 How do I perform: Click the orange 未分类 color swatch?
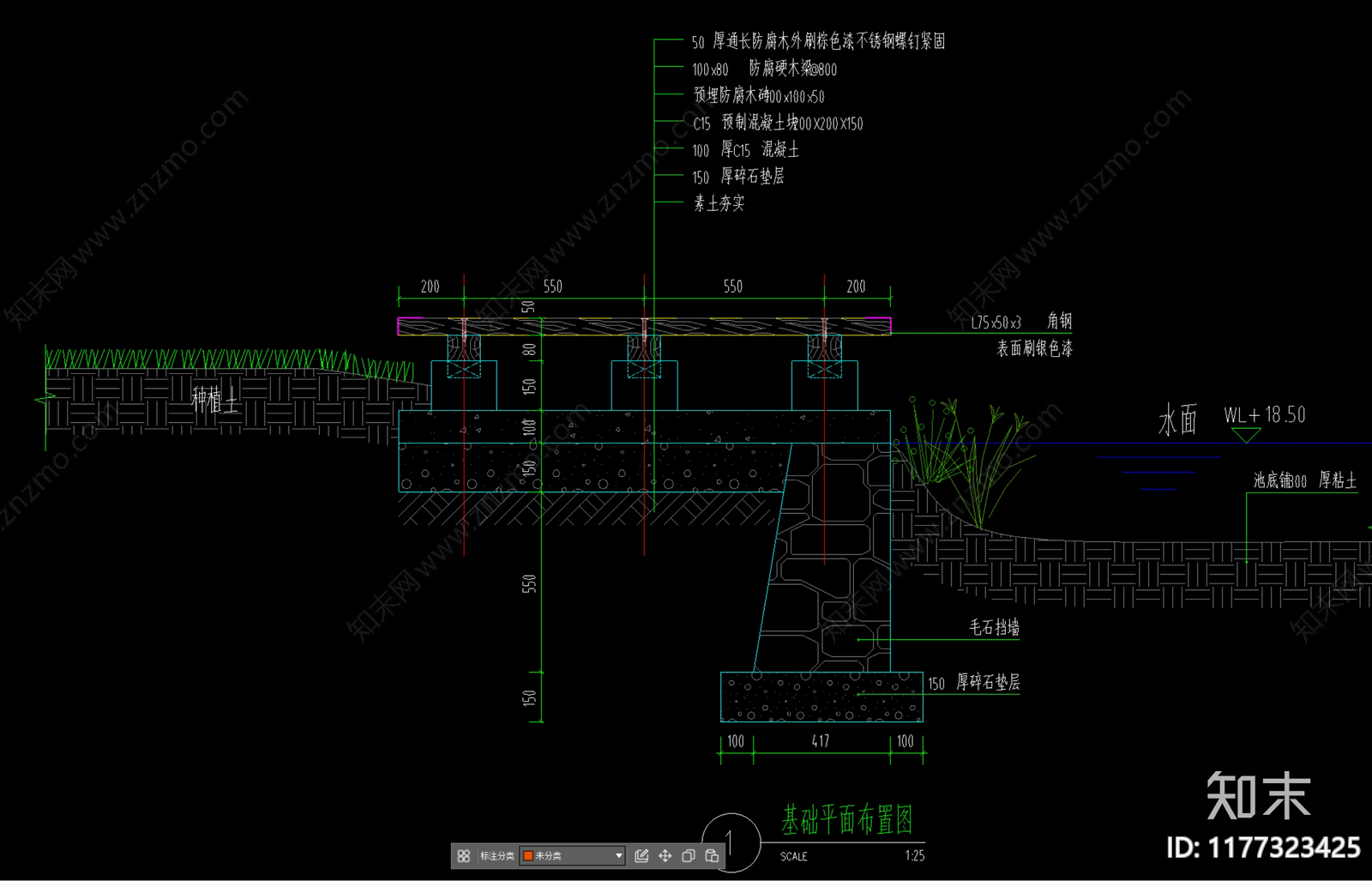click(x=528, y=855)
